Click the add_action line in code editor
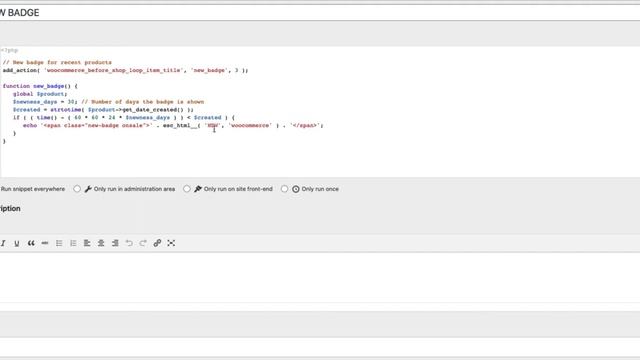The width and height of the screenshot is (640, 360). point(125,70)
